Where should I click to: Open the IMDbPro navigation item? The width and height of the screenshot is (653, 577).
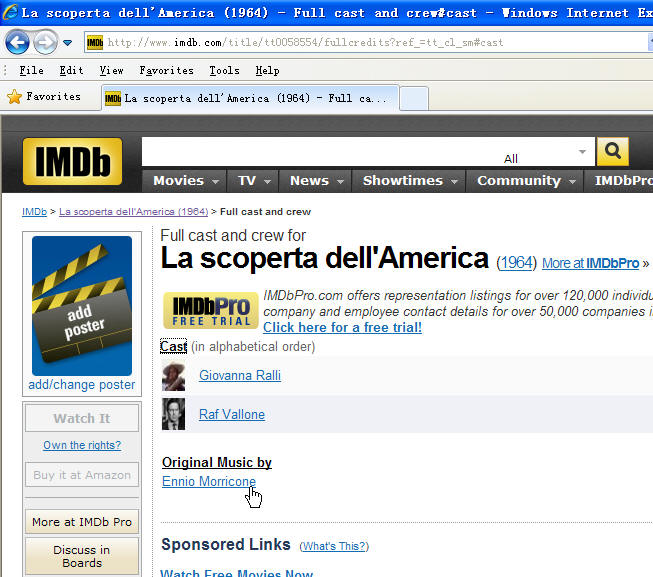619,181
